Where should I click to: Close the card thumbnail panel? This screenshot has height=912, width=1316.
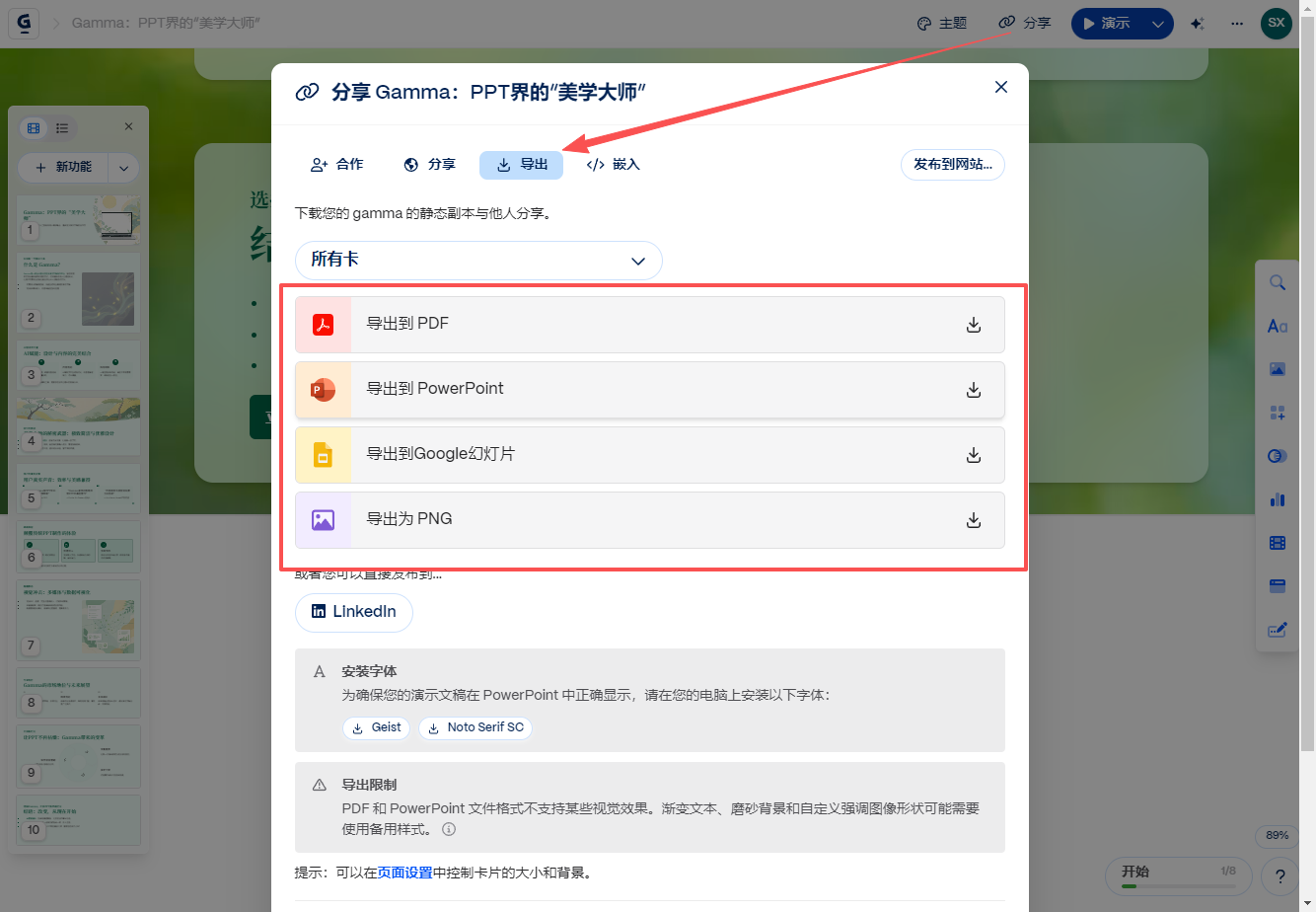click(x=128, y=126)
